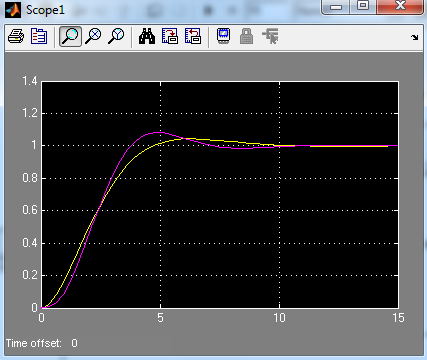Maximize the Scope1 window
427x360 pixels.
[x=363, y=7]
